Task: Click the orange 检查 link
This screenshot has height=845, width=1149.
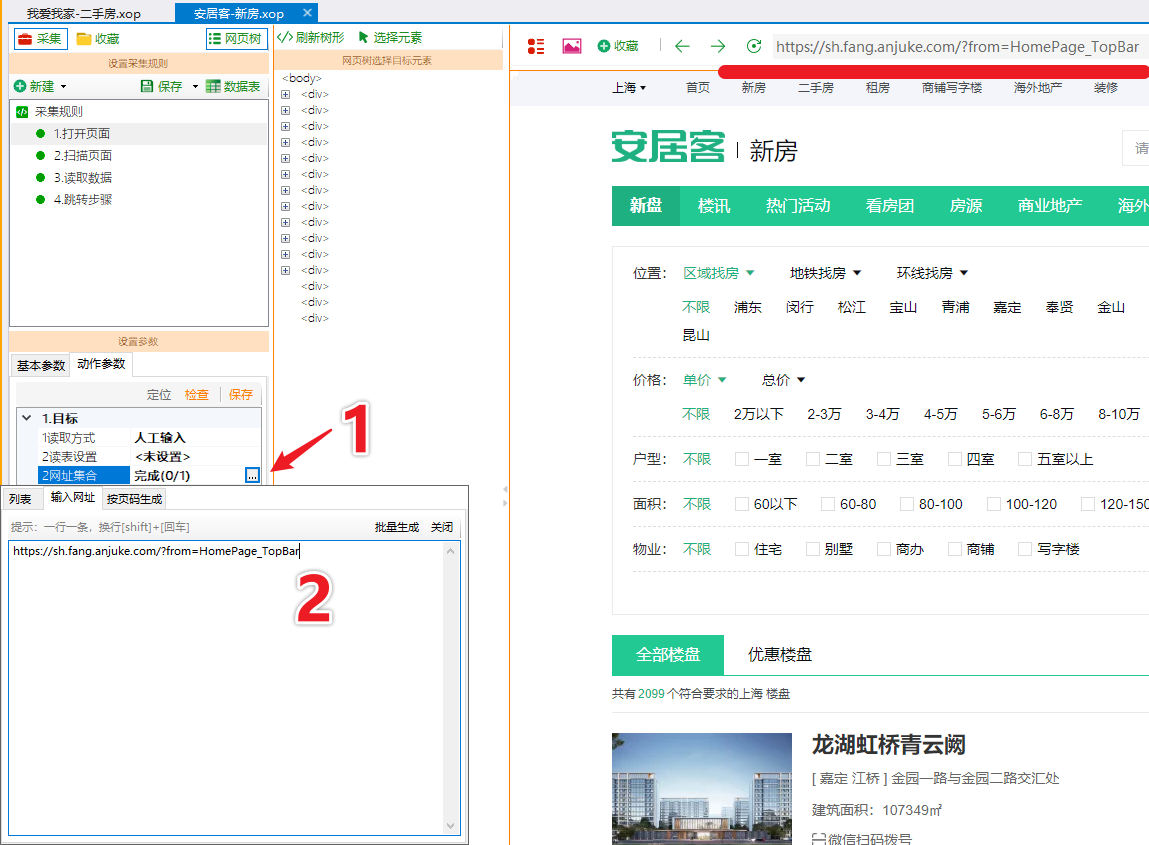Action: [196, 394]
